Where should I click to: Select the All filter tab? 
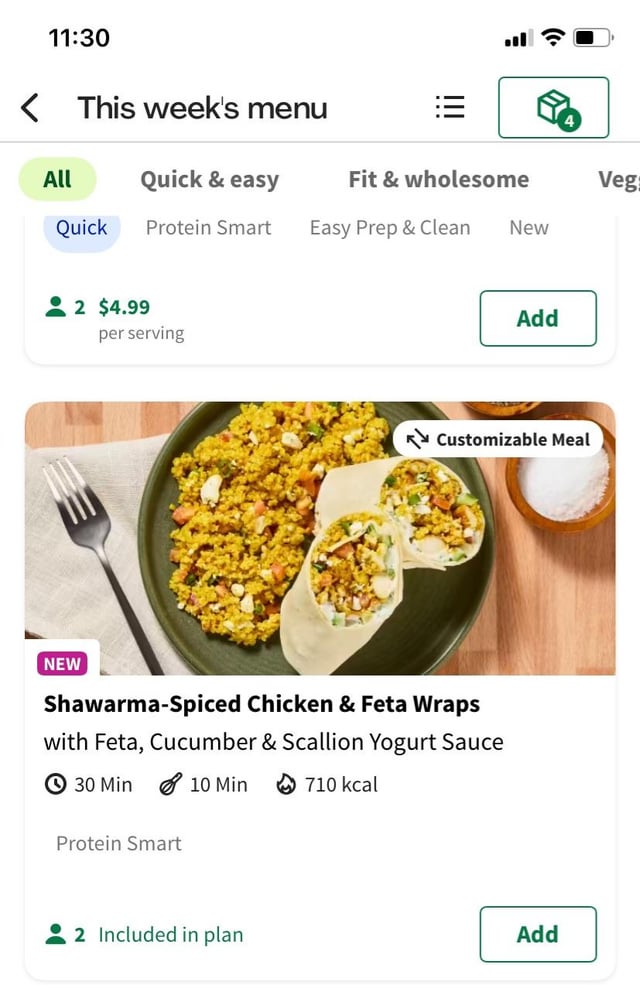coord(57,180)
